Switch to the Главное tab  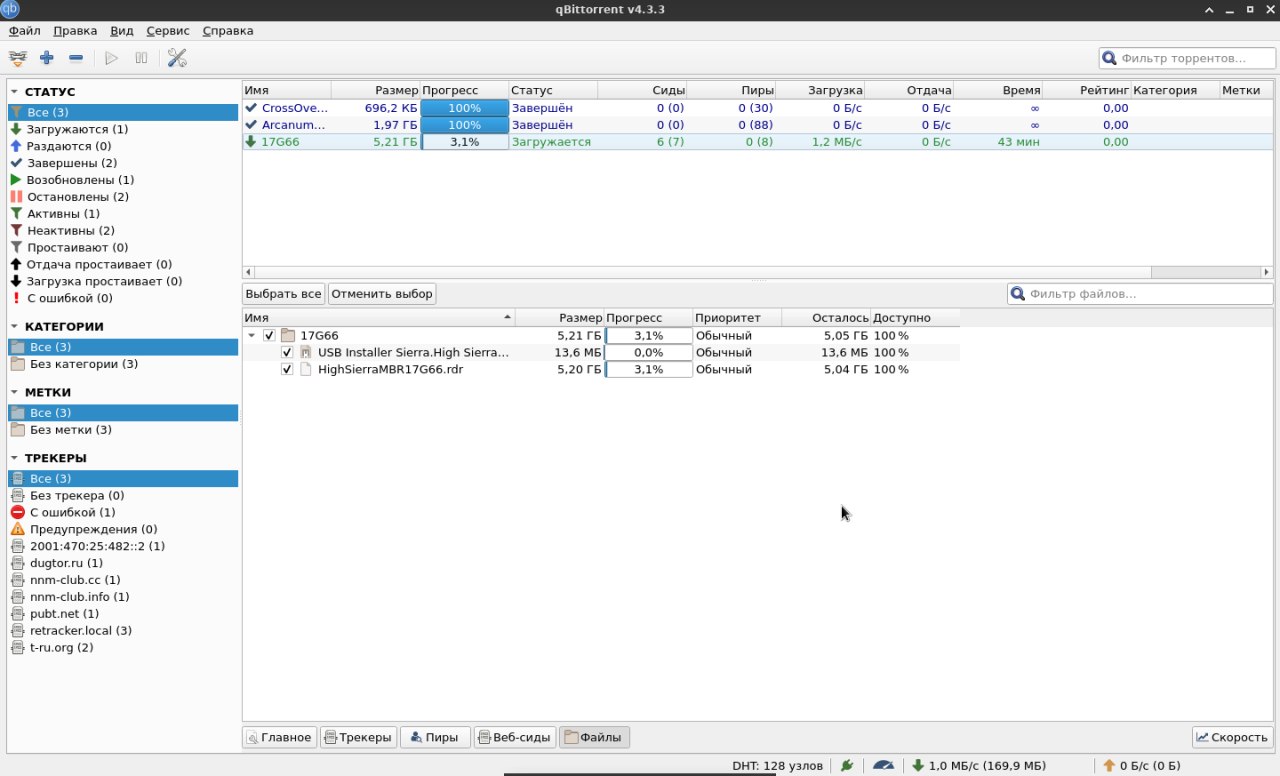pos(280,737)
